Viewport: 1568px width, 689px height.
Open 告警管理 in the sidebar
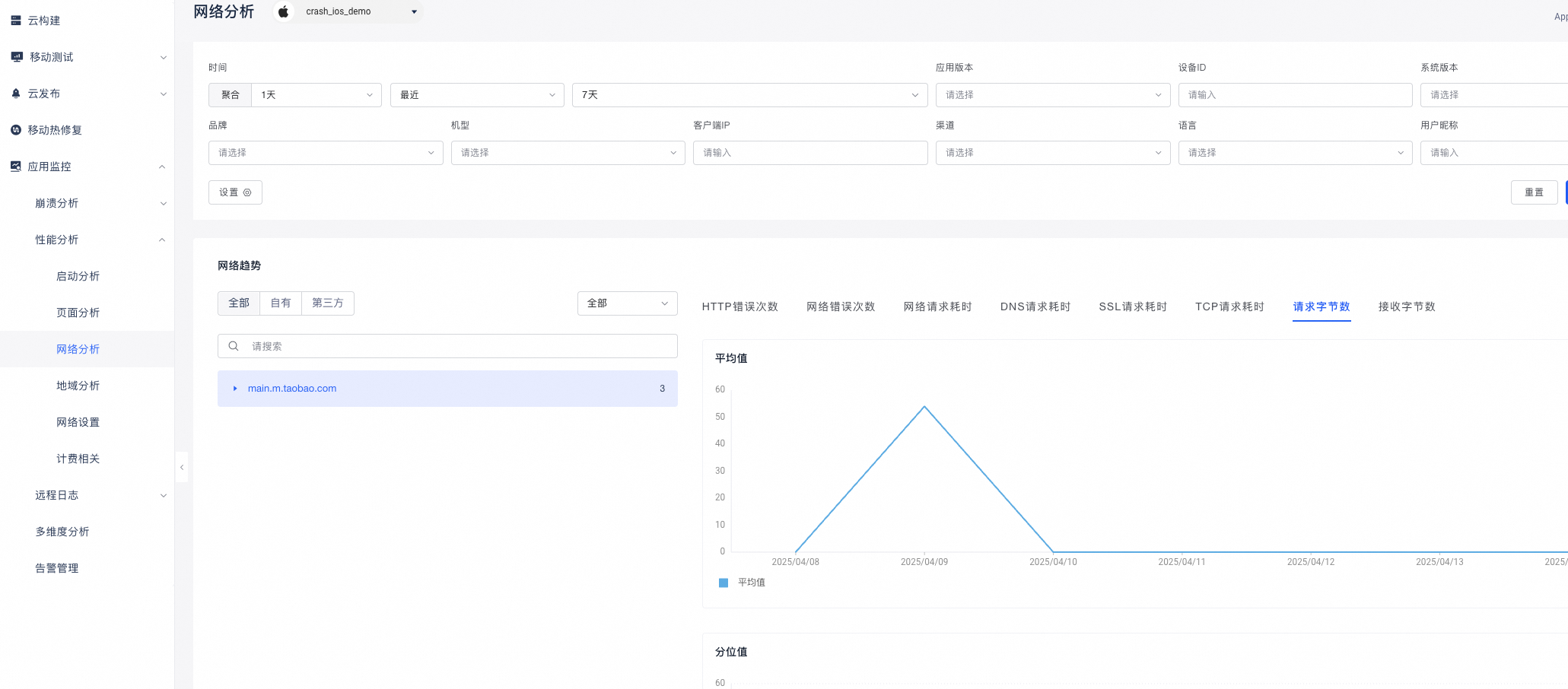coord(56,568)
